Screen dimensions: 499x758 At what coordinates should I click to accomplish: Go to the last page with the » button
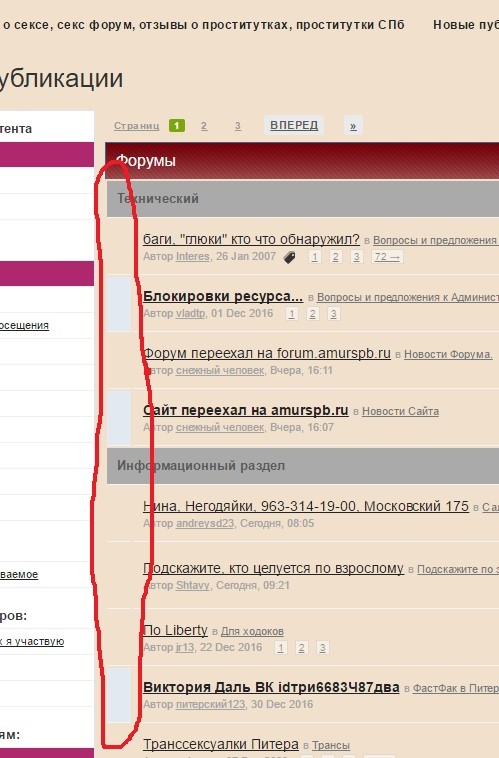click(x=353, y=126)
